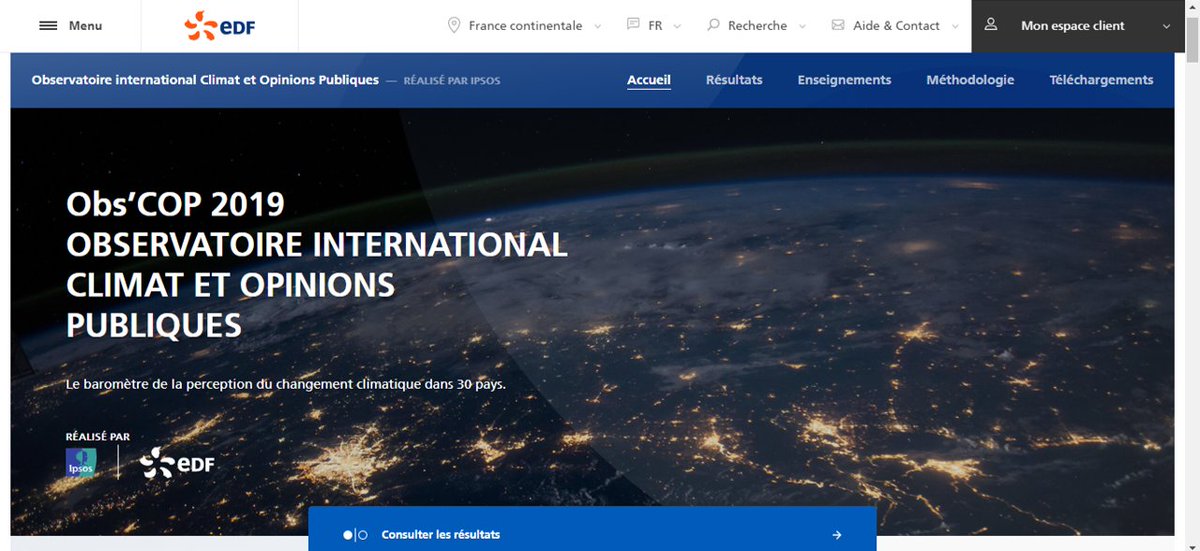Click OBSERVATOIRE INTERNATIONAL heading line
This screenshot has width=1200, height=551.
pos(316,244)
